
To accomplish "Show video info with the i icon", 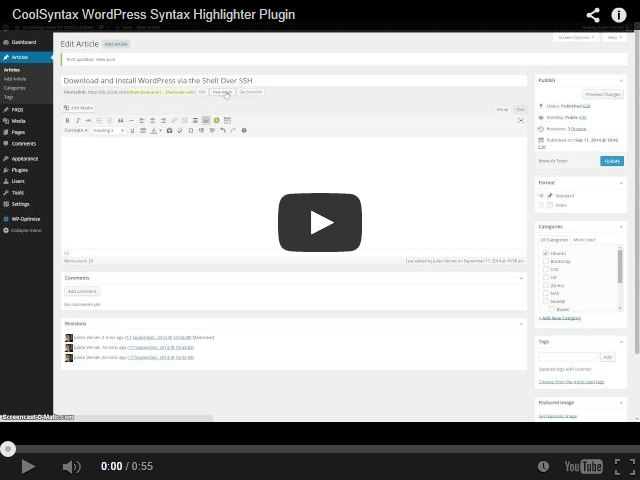I will [x=619, y=15].
